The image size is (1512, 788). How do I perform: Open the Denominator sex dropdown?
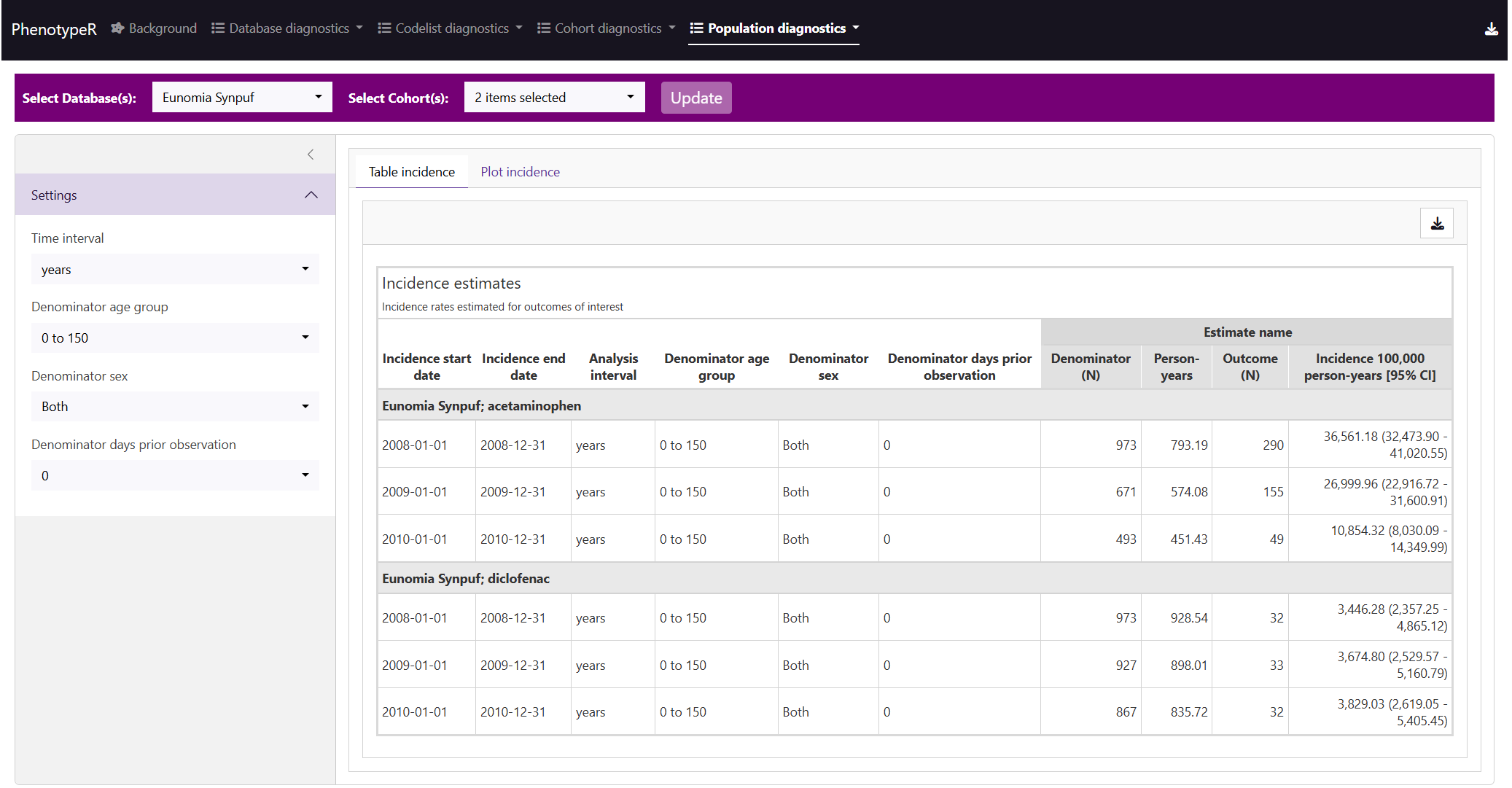[x=175, y=407]
